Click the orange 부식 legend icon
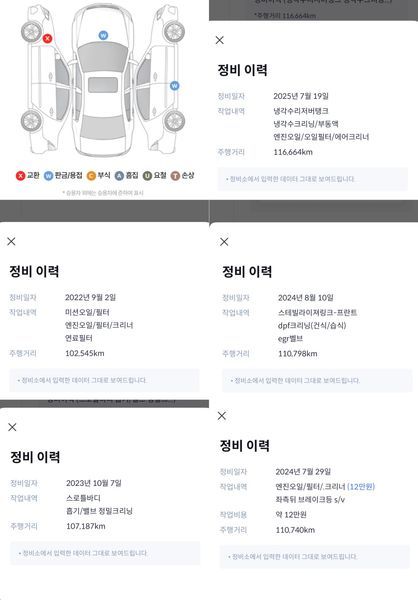This screenshot has height=600, width=418. point(91,176)
